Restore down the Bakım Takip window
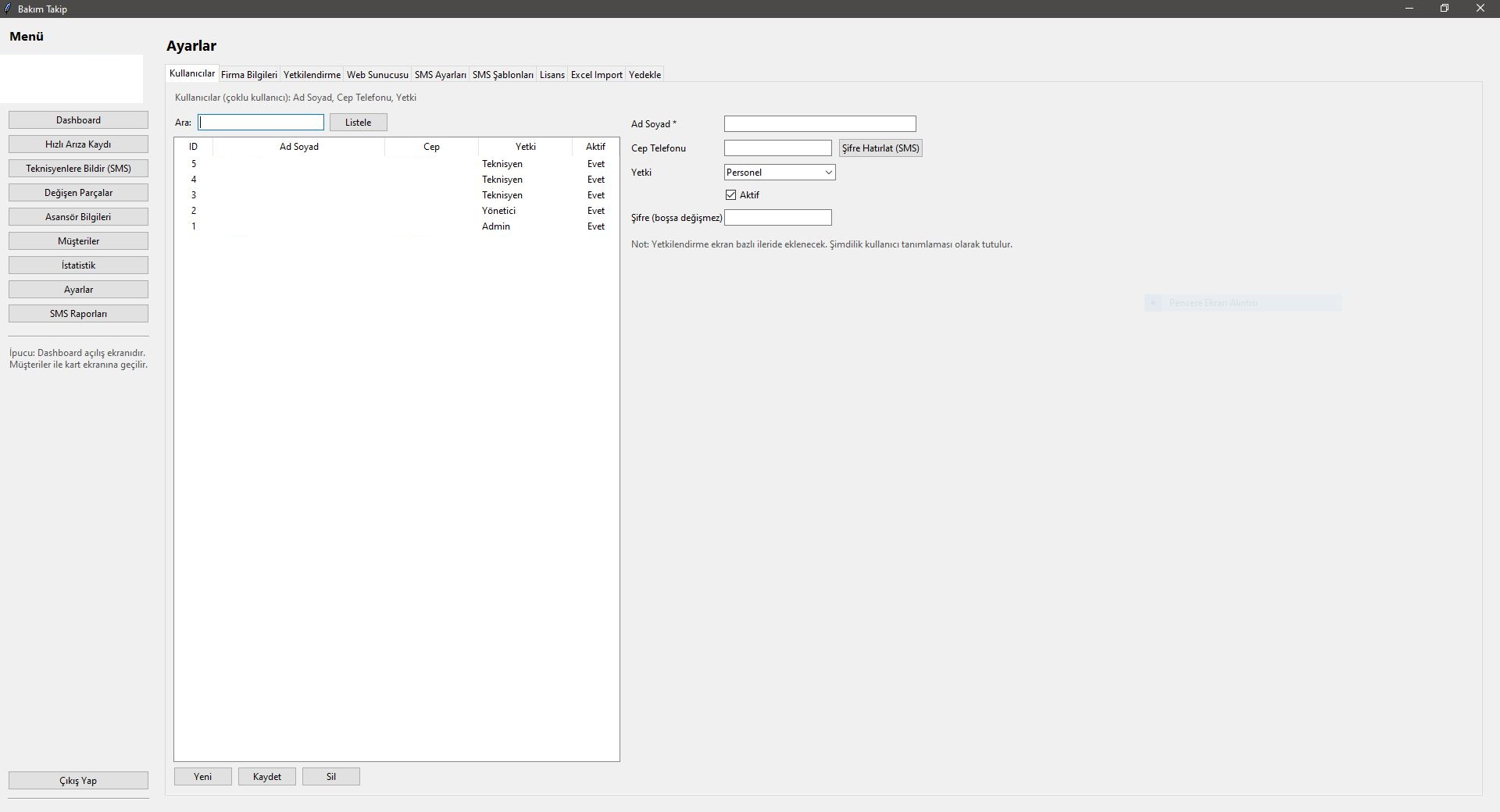 pos(1445,9)
